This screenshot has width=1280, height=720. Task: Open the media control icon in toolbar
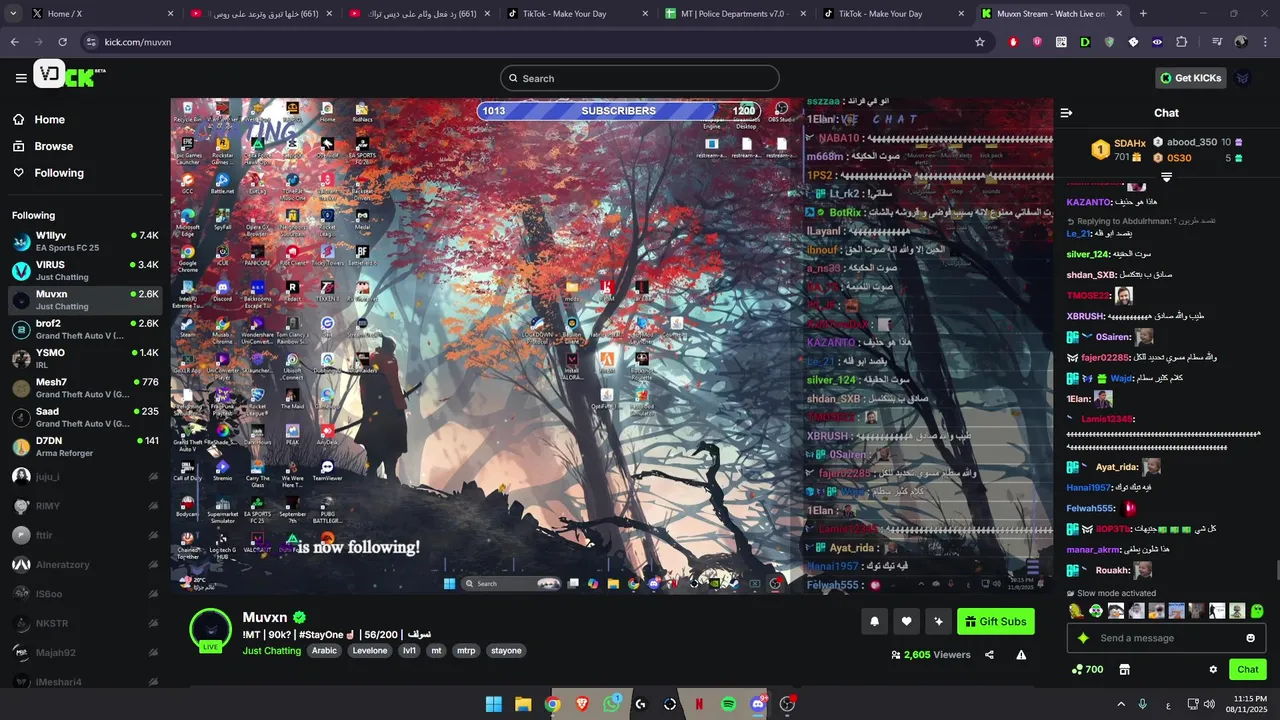1217,42
